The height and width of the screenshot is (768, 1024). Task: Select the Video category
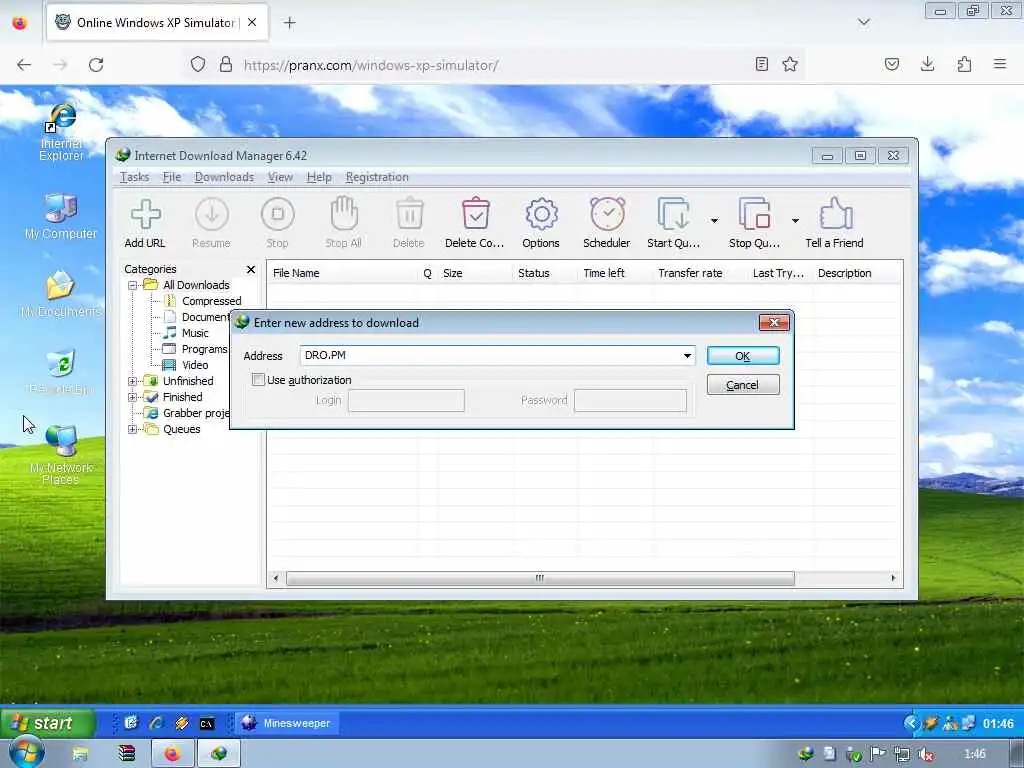click(195, 365)
